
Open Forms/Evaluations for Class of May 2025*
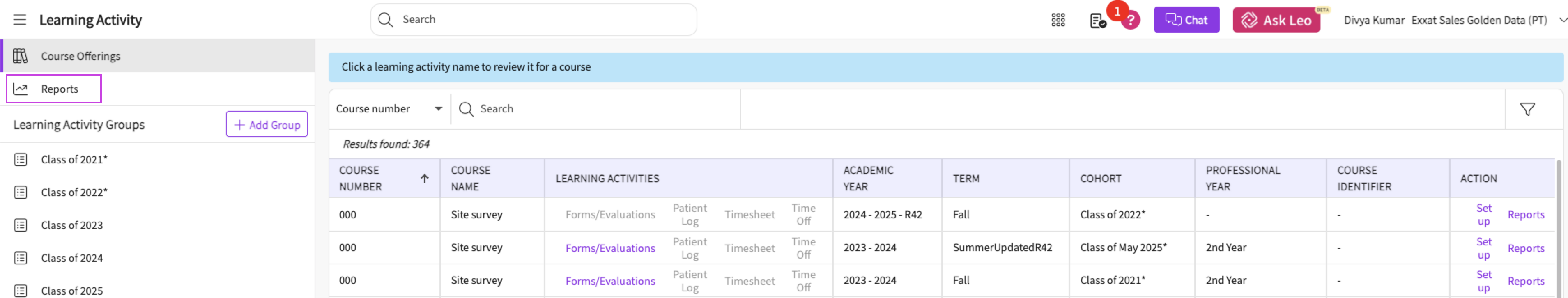(x=610, y=248)
